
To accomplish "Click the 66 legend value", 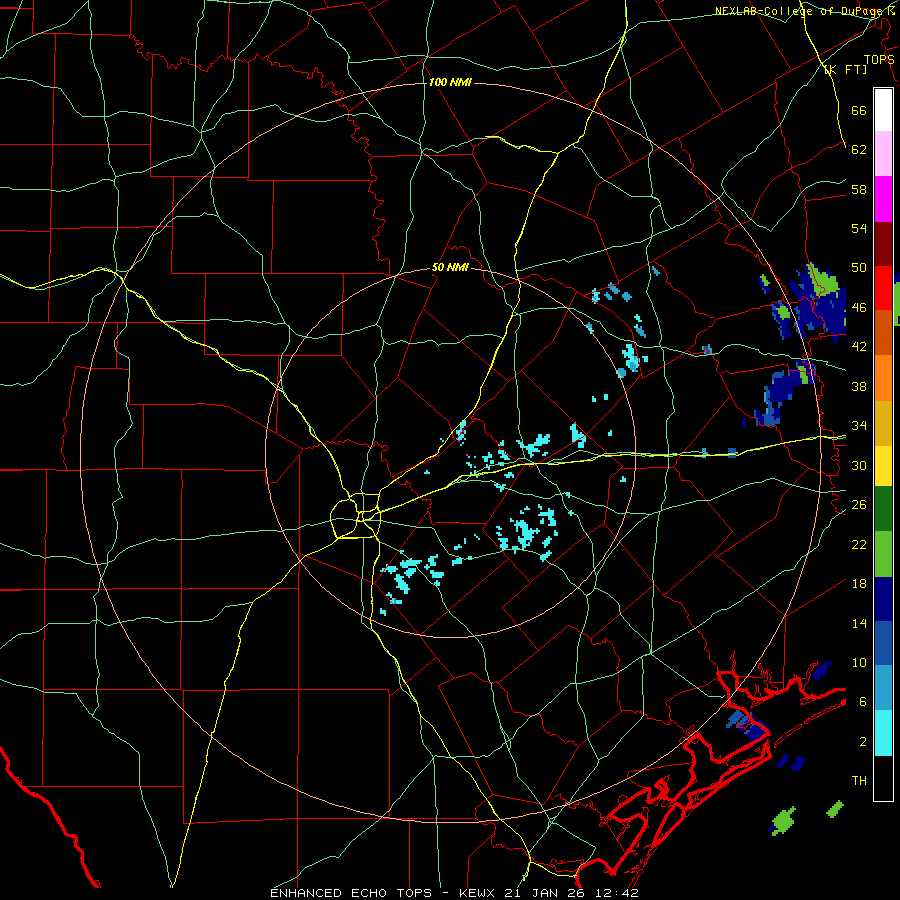I will click(x=859, y=110).
